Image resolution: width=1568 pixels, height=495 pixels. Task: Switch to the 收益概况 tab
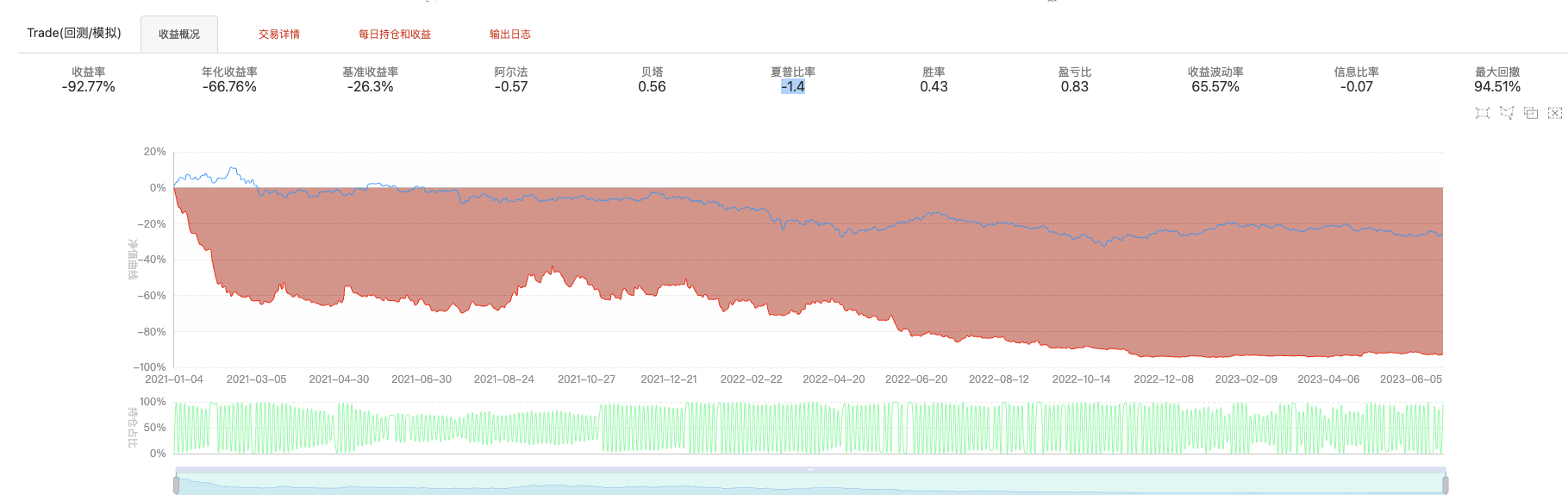coord(179,34)
